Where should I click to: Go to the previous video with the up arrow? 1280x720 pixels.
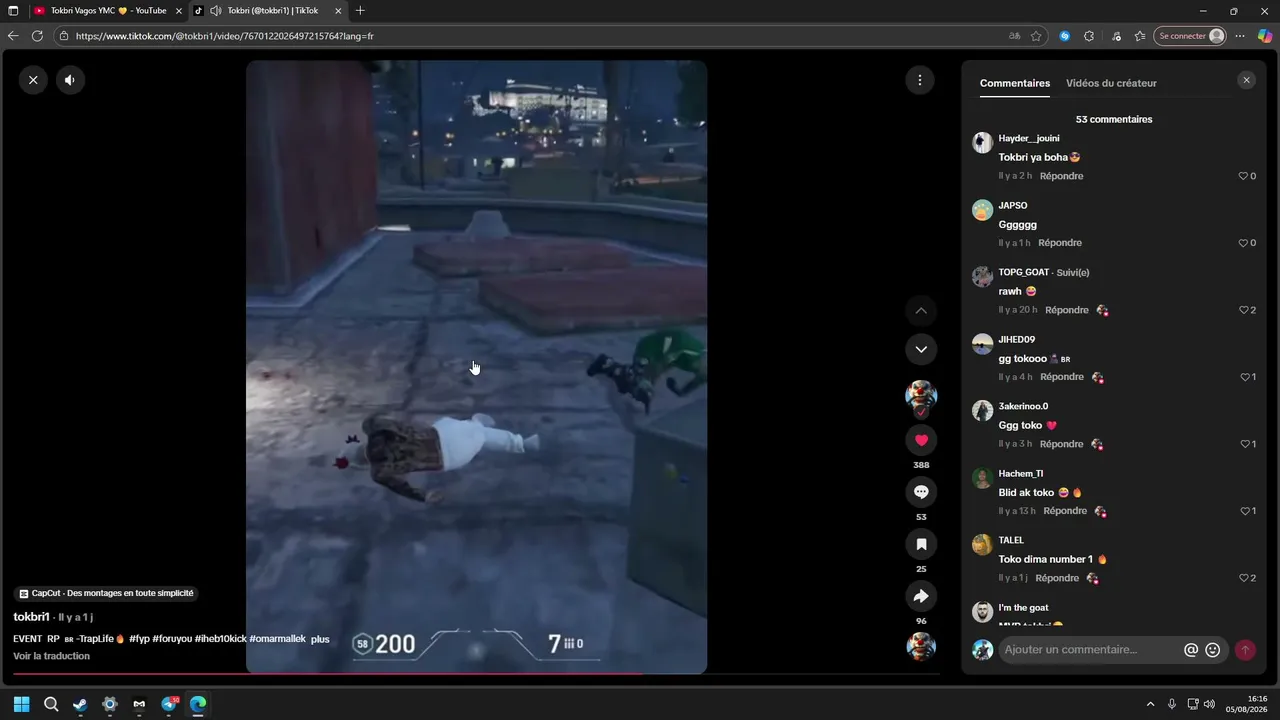[921, 311]
